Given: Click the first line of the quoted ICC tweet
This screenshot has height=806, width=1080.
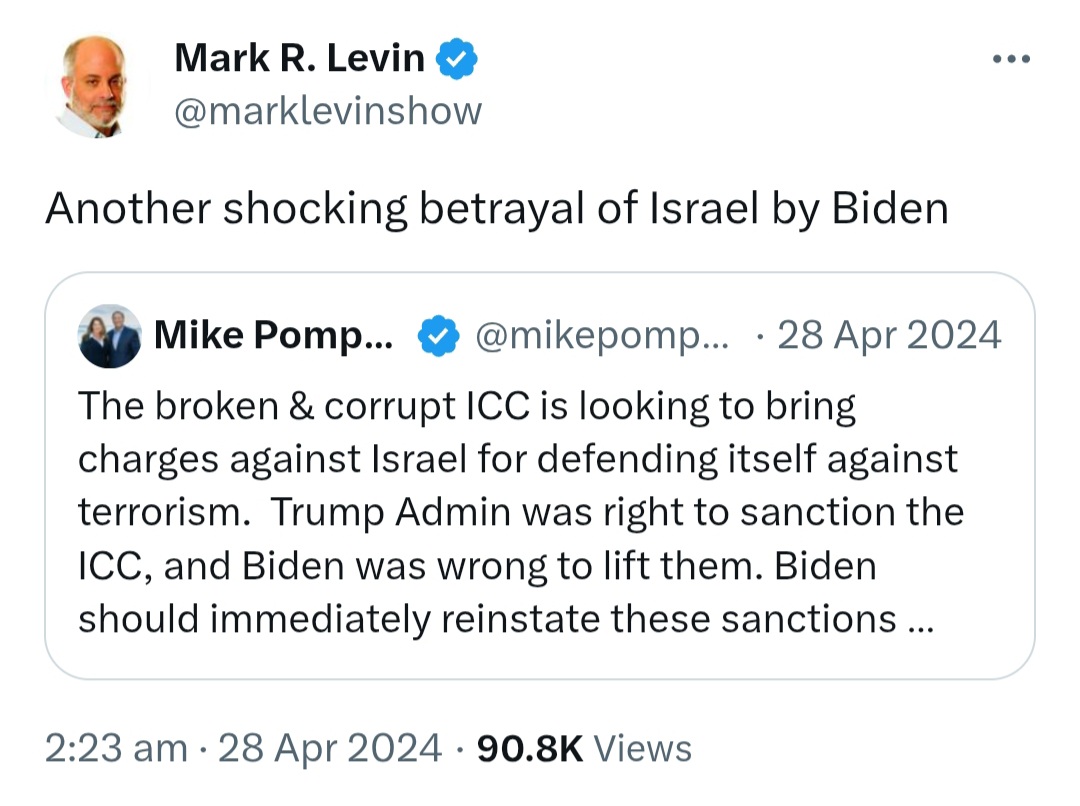Looking at the screenshot, I should (x=467, y=406).
